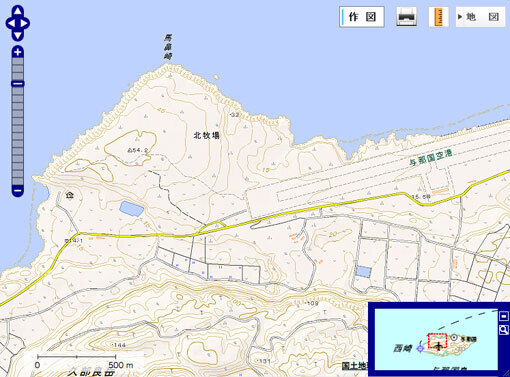
Task: Open the 作図 drawing tool
Action: click(362, 17)
